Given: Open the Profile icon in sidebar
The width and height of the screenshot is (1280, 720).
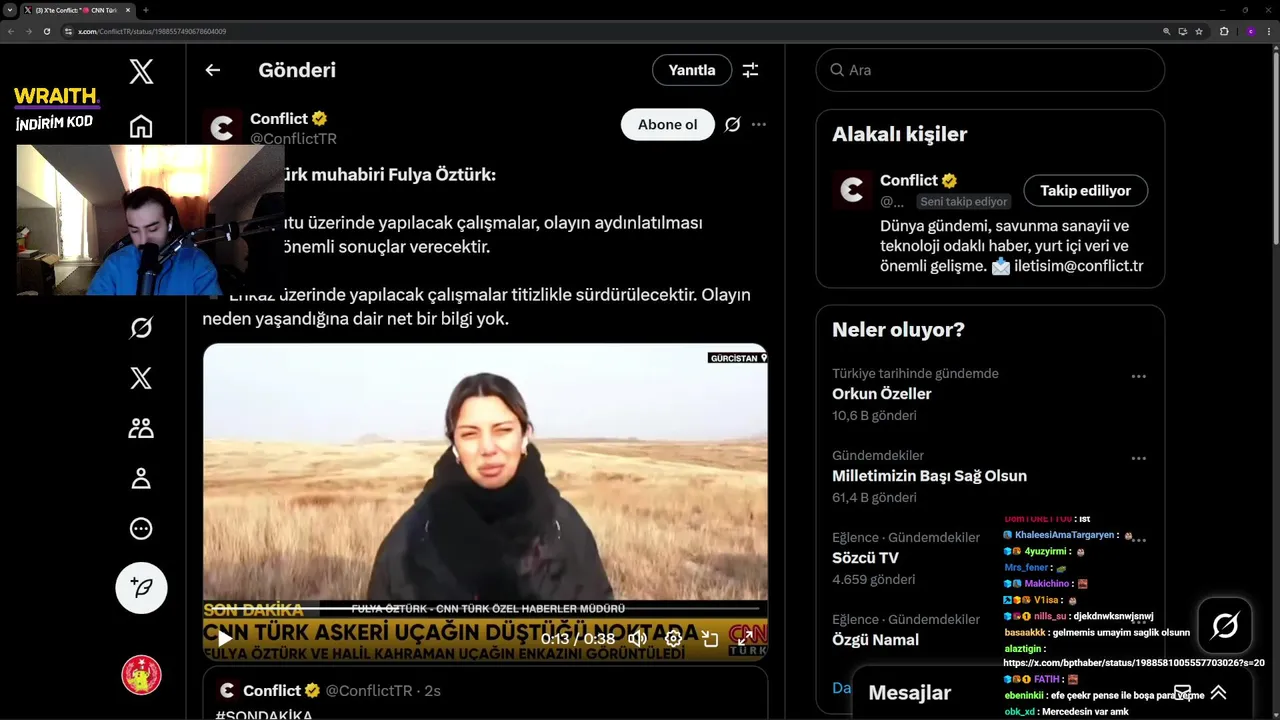Looking at the screenshot, I should [141, 478].
